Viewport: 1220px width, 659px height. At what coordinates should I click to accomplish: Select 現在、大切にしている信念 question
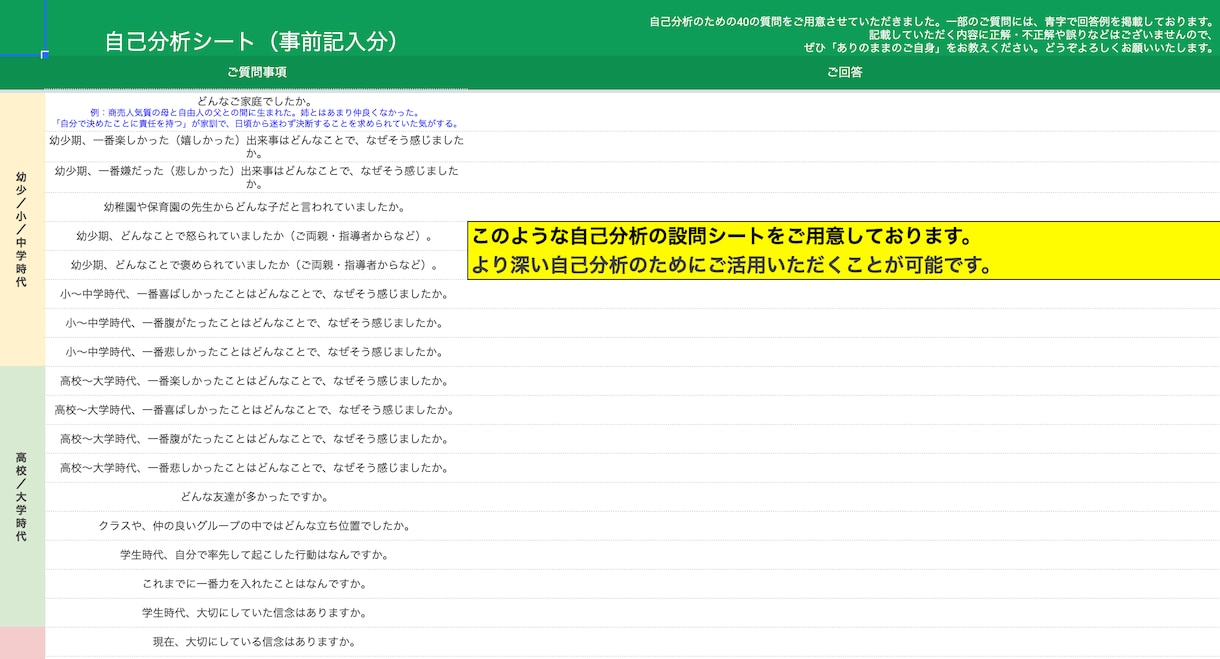point(256,642)
